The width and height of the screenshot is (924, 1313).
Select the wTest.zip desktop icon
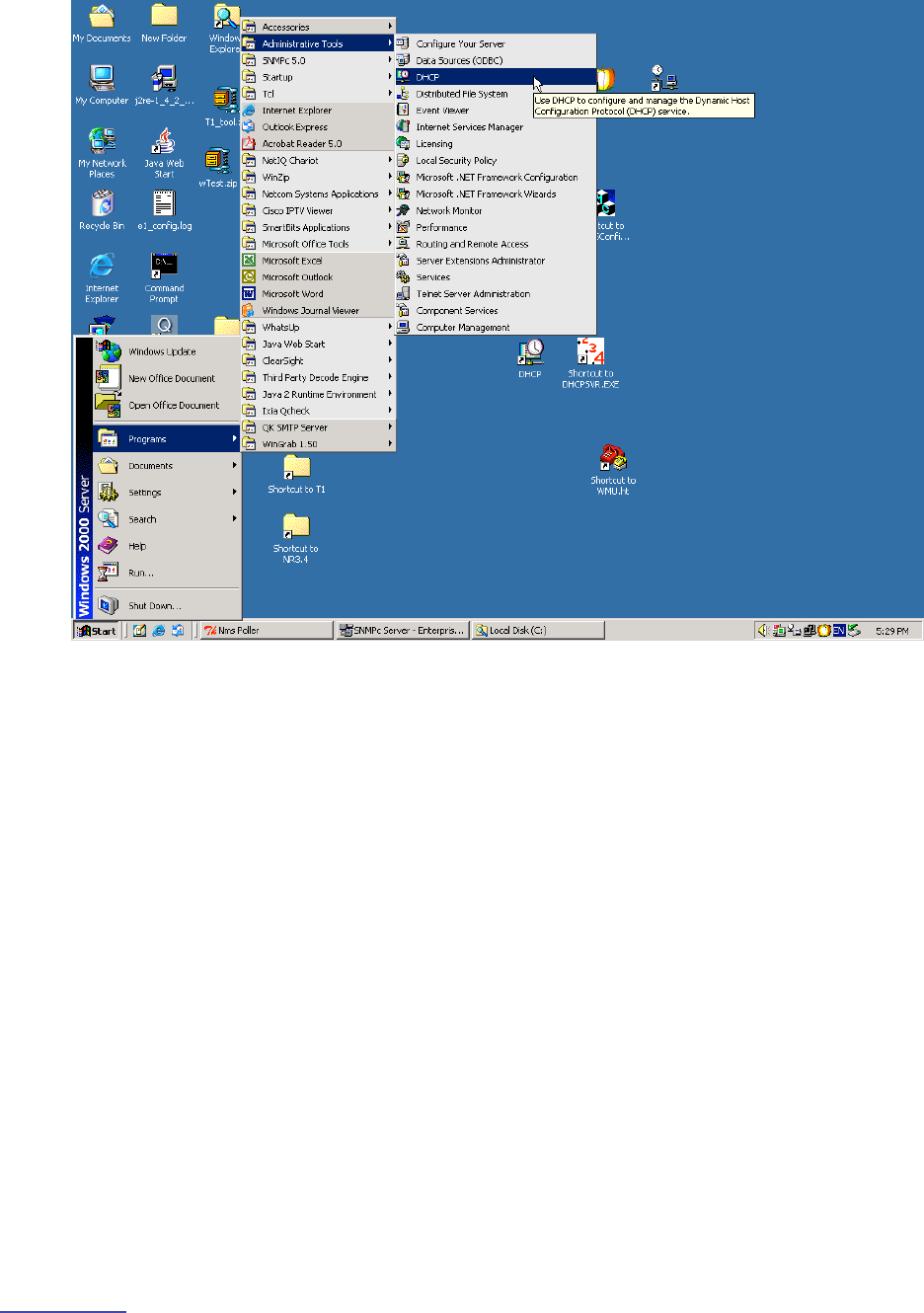[217, 168]
